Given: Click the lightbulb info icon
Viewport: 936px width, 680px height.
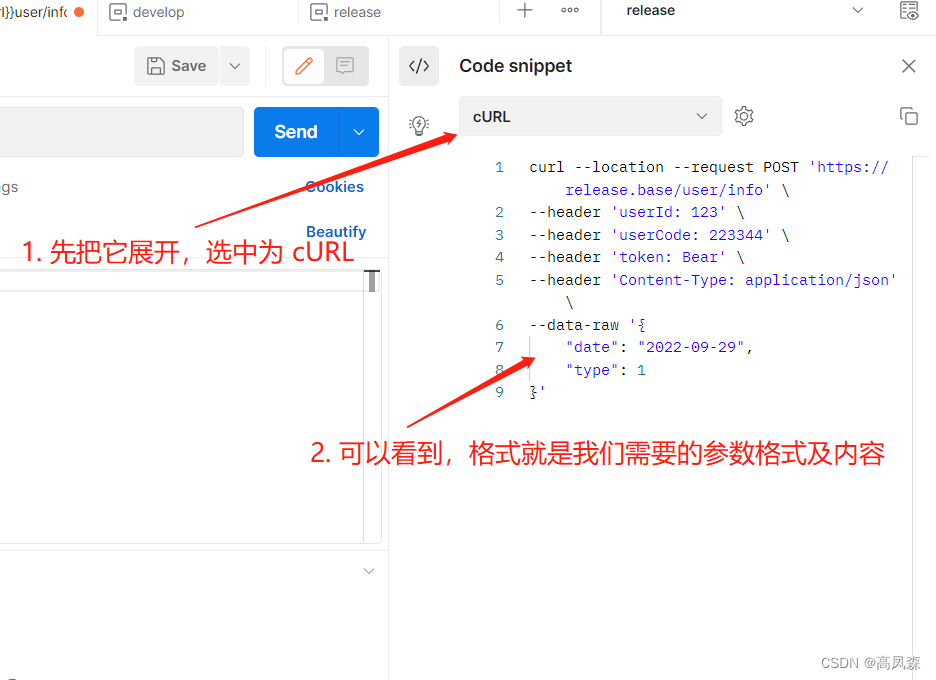Looking at the screenshot, I should 419,125.
